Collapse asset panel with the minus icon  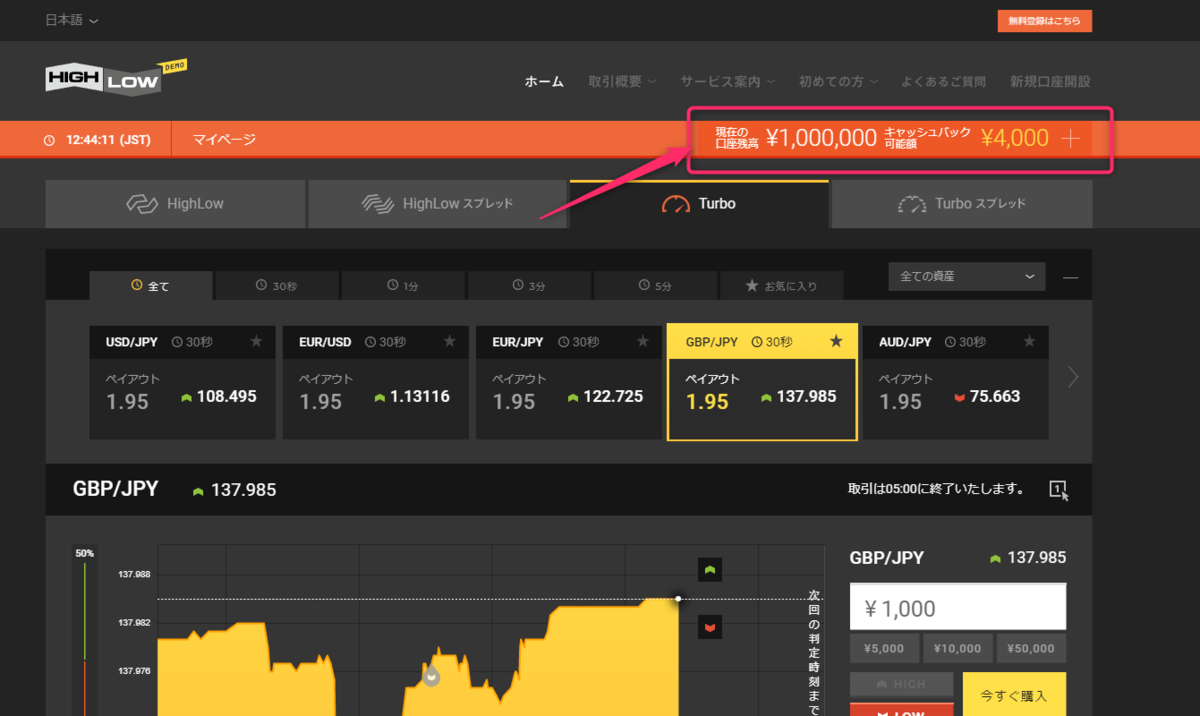pyautogui.click(x=1070, y=277)
